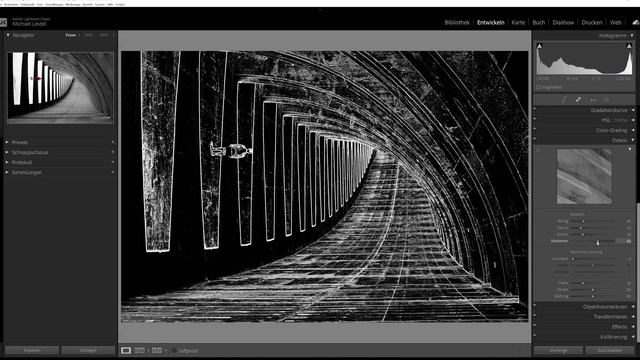This screenshot has height=360, width=640.
Task: Expand the HSL panel
Action: coord(633,120)
